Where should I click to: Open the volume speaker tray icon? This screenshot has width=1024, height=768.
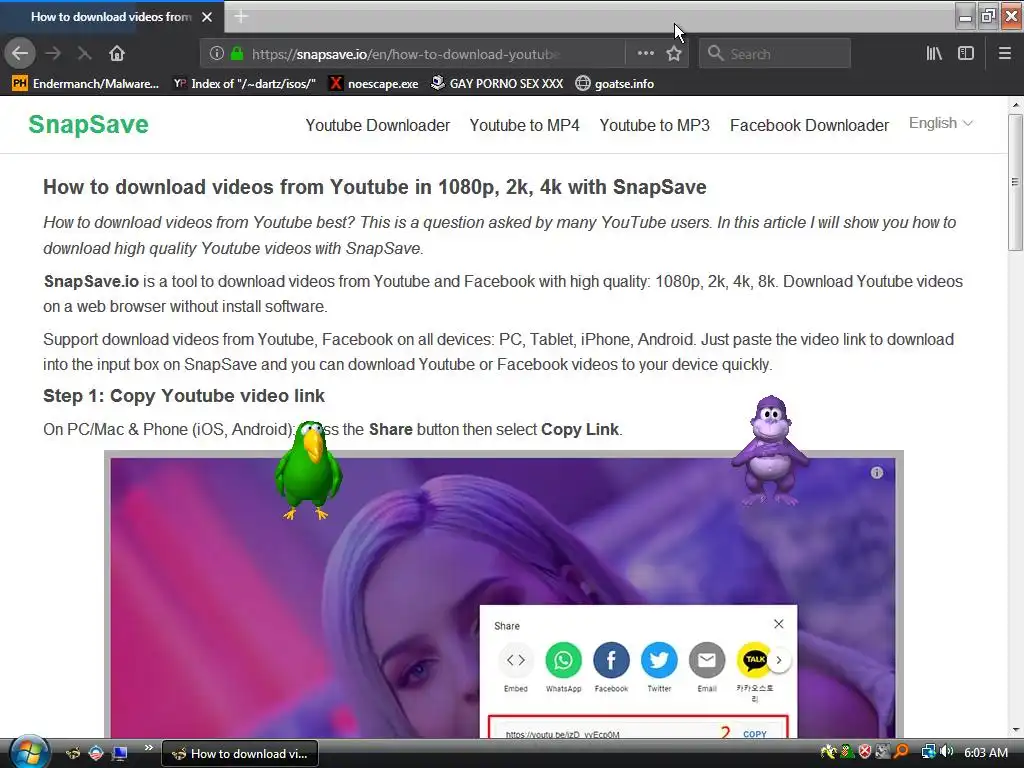click(x=946, y=752)
